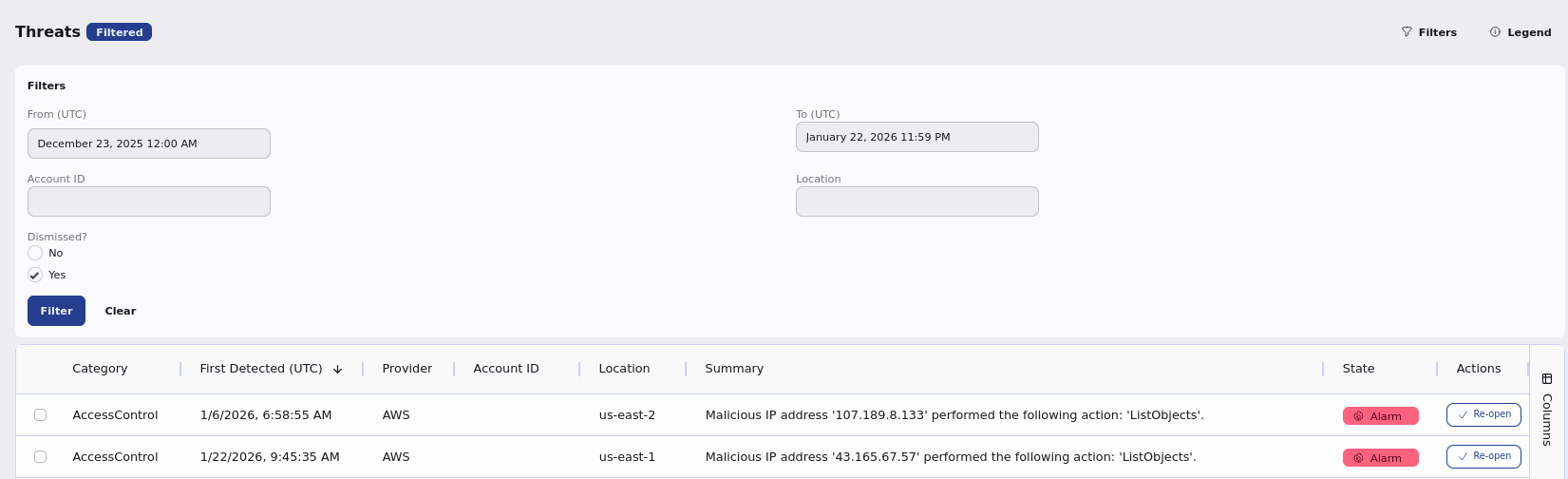Click the Columns panel icon
Image resolution: width=1568 pixels, height=479 pixels.
click(x=1547, y=378)
